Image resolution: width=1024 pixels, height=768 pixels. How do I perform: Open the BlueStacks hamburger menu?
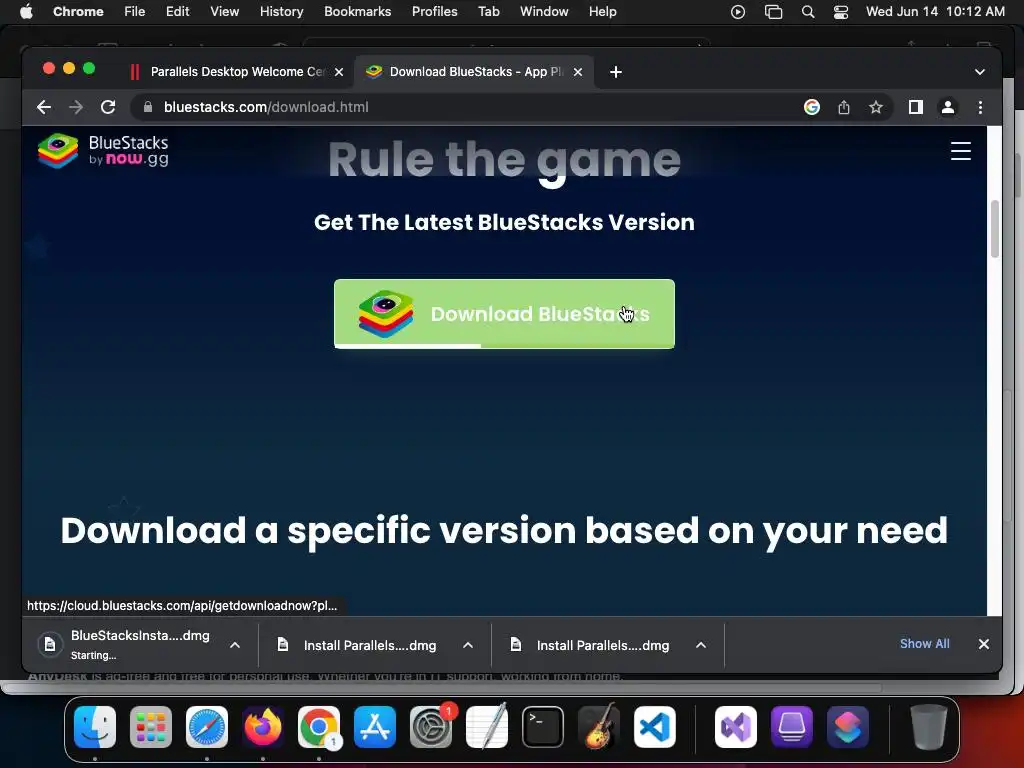point(961,151)
